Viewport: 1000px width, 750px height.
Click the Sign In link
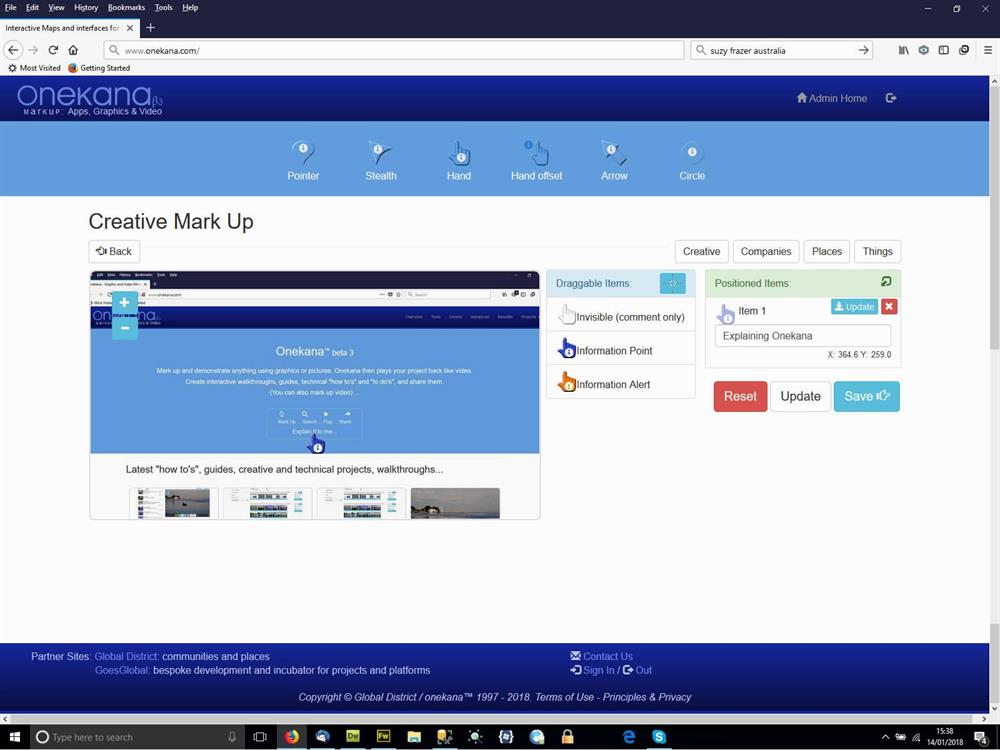coord(592,670)
